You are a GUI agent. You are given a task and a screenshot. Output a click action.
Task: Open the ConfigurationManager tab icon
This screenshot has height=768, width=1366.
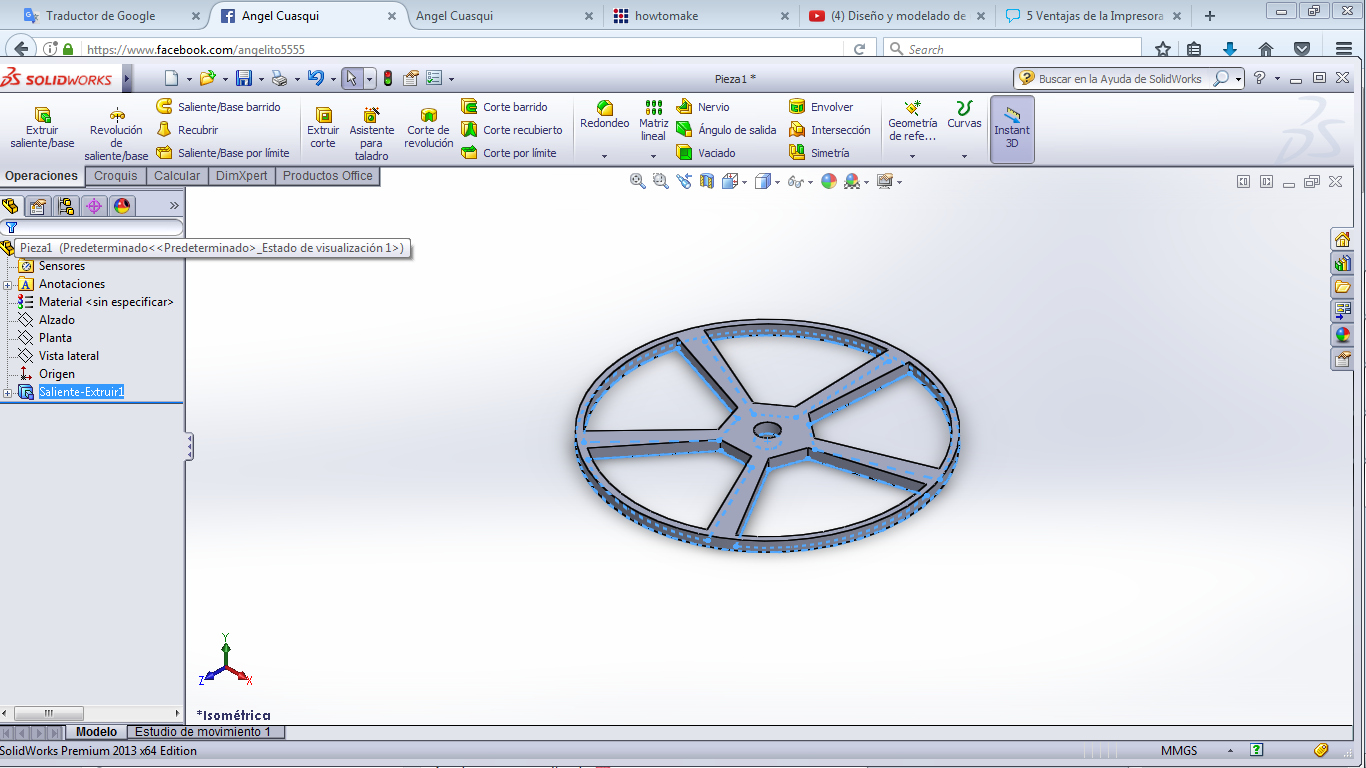coord(66,206)
